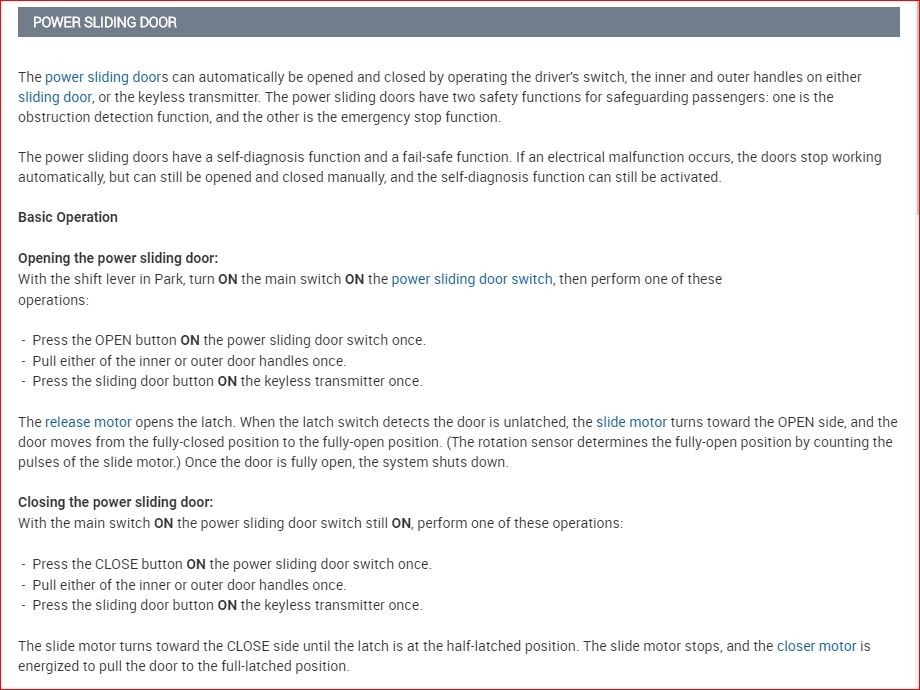Viewport: 920px width, 690px height.
Task: Click the "release motor" link
Action: pos(88,422)
